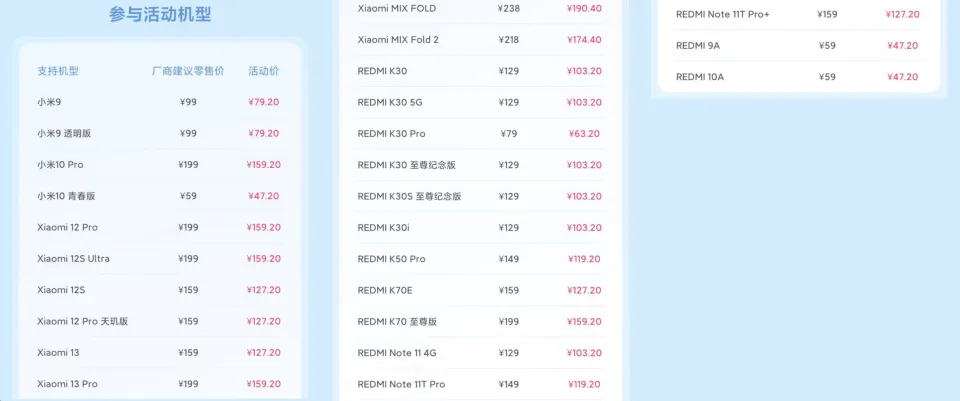Select the Xiaomi MIX Fold 2 model name
This screenshot has width=960, height=401.
pyautogui.click(x=398, y=40)
